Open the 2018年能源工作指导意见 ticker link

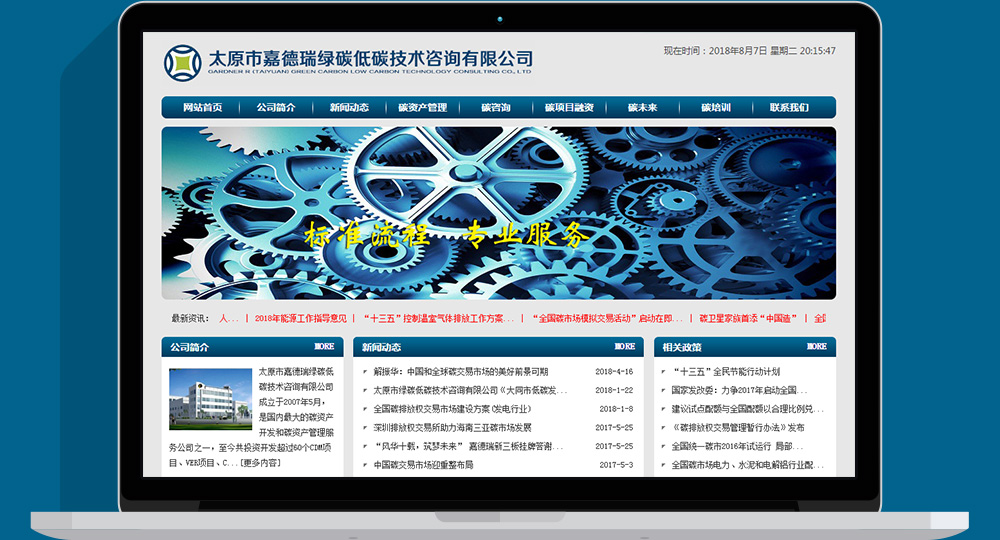[x=300, y=319]
